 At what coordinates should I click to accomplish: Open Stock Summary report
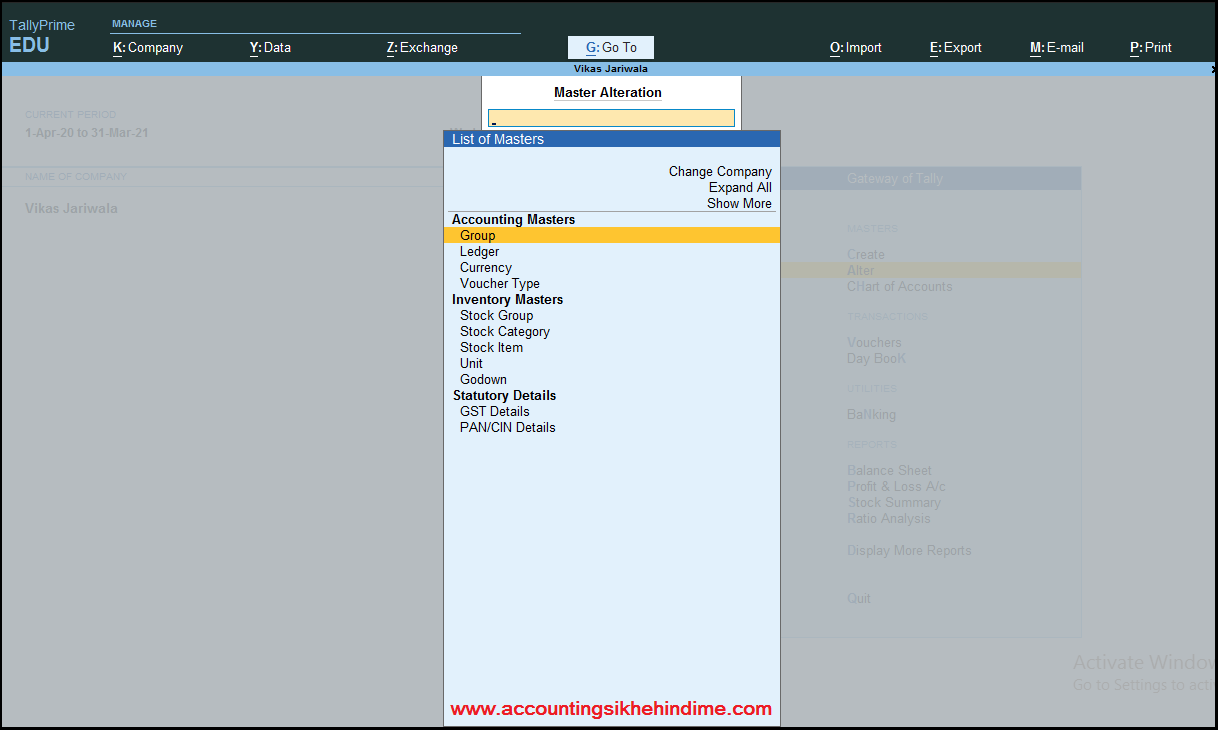tap(894, 502)
